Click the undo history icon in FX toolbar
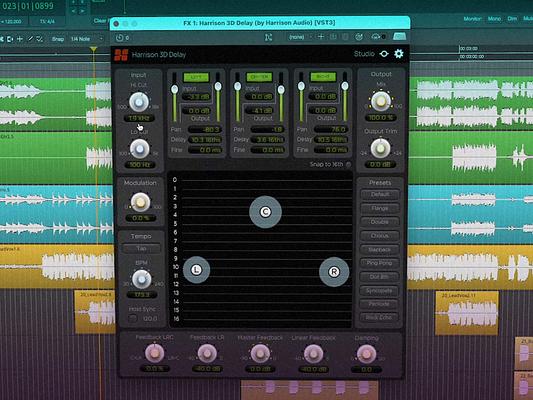This screenshot has width=533, height=400. pyautogui.click(x=119, y=37)
